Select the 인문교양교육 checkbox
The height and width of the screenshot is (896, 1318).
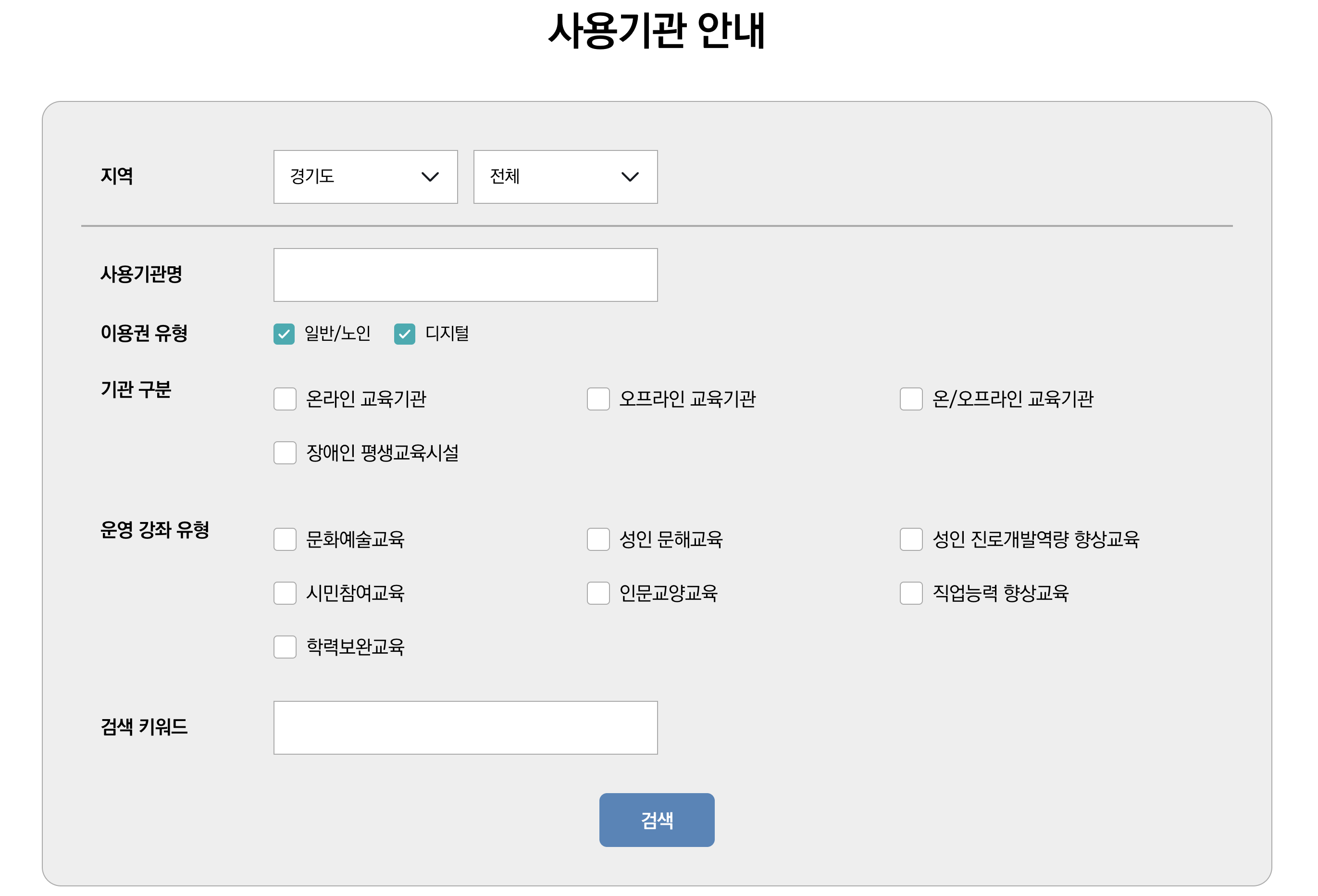pos(598,593)
